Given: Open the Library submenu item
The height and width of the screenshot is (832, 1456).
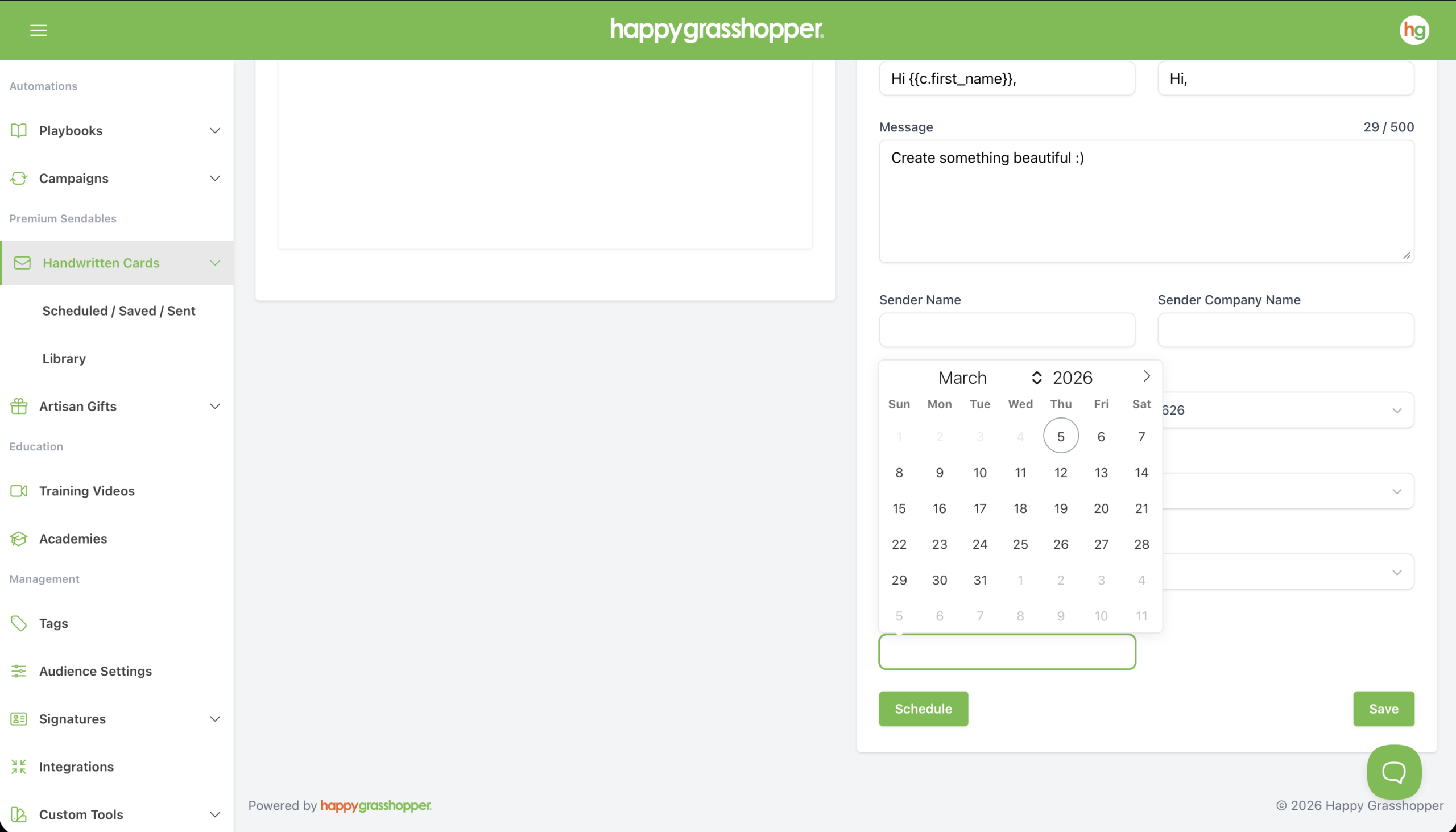Looking at the screenshot, I should tap(64, 358).
